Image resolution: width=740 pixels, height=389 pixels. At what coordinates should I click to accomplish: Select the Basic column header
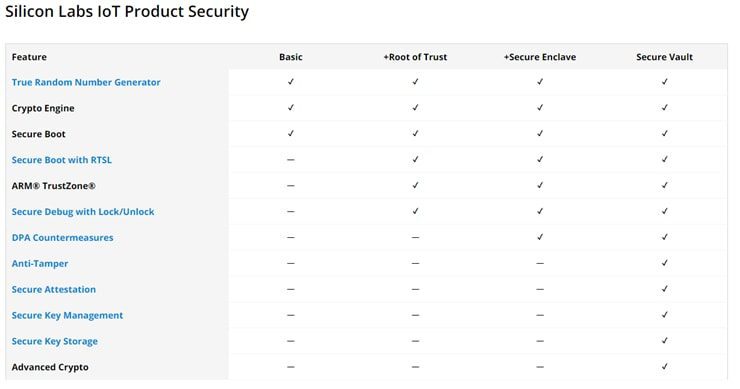(291, 57)
